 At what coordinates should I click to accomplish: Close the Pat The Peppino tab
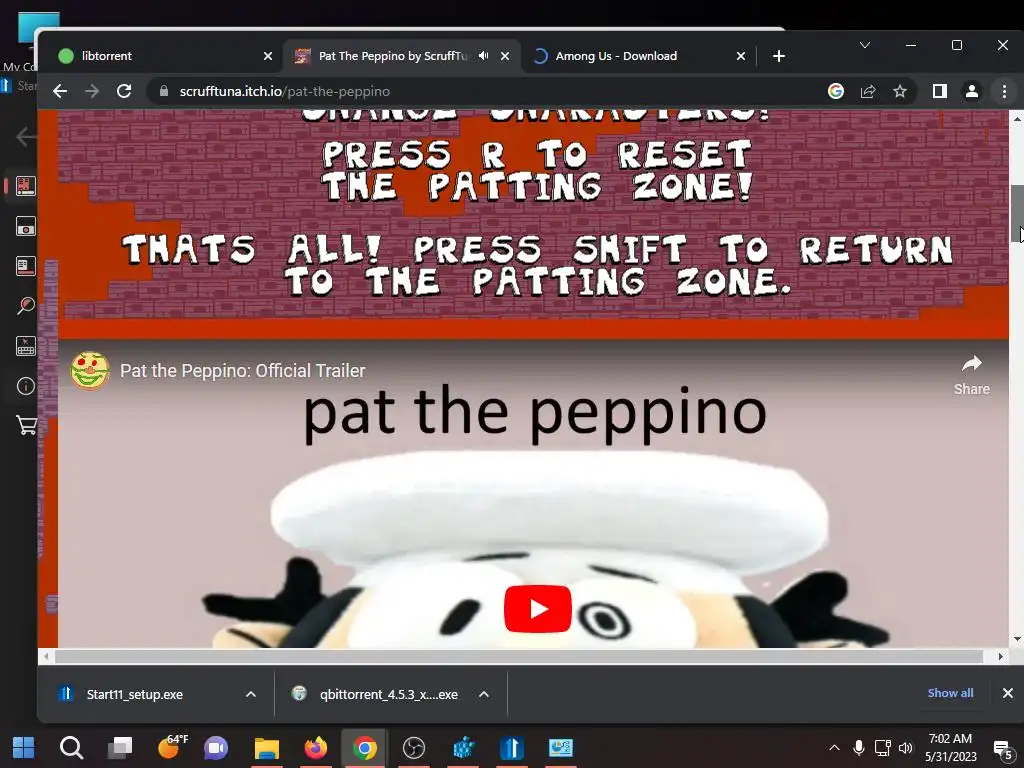coord(505,56)
